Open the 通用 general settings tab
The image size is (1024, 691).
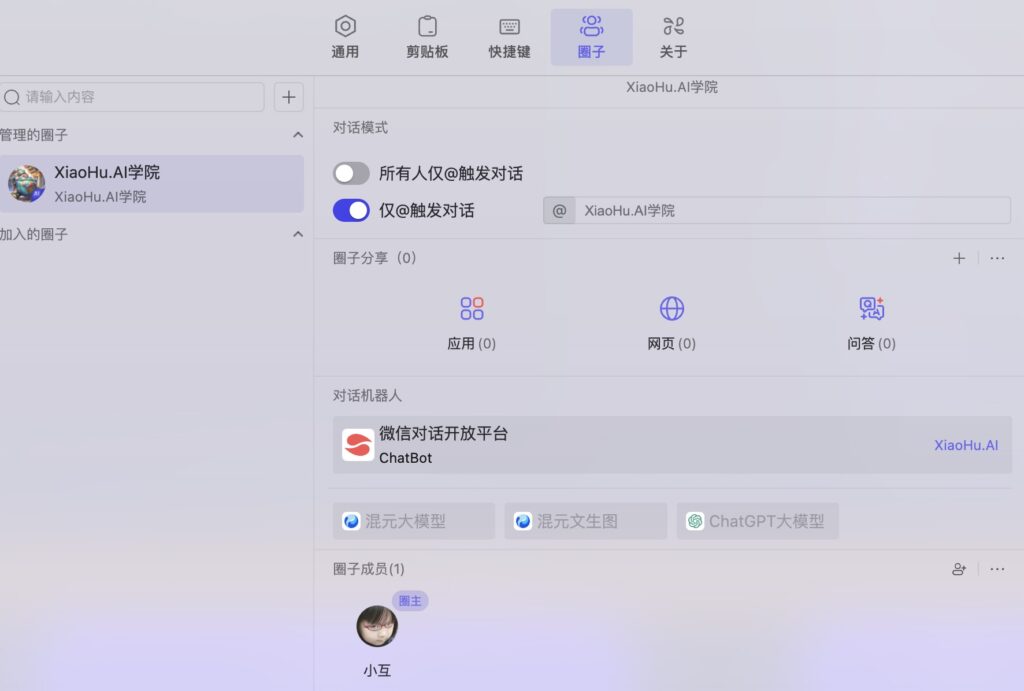[345, 37]
